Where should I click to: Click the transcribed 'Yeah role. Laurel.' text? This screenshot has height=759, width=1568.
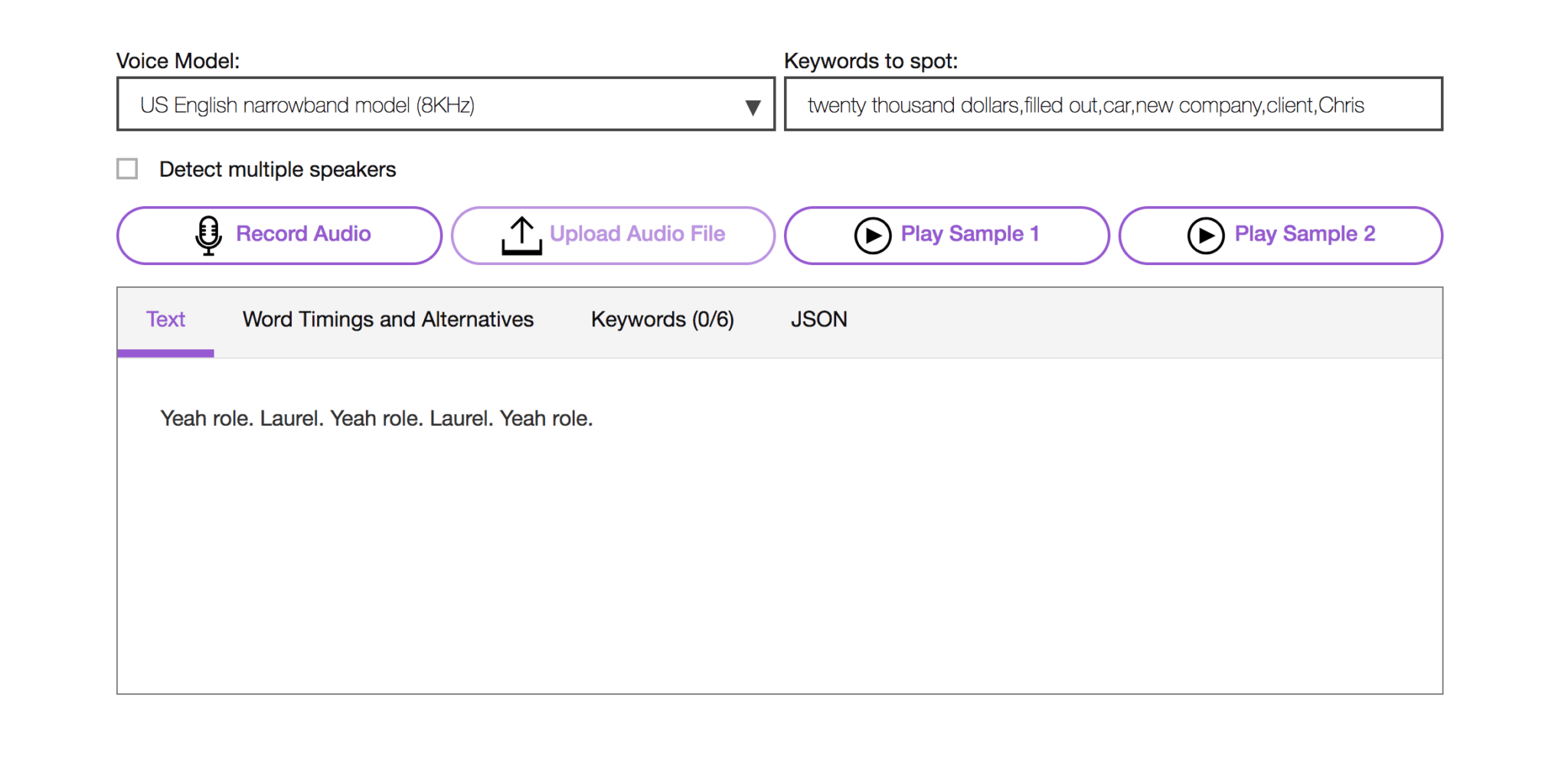pos(376,419)
